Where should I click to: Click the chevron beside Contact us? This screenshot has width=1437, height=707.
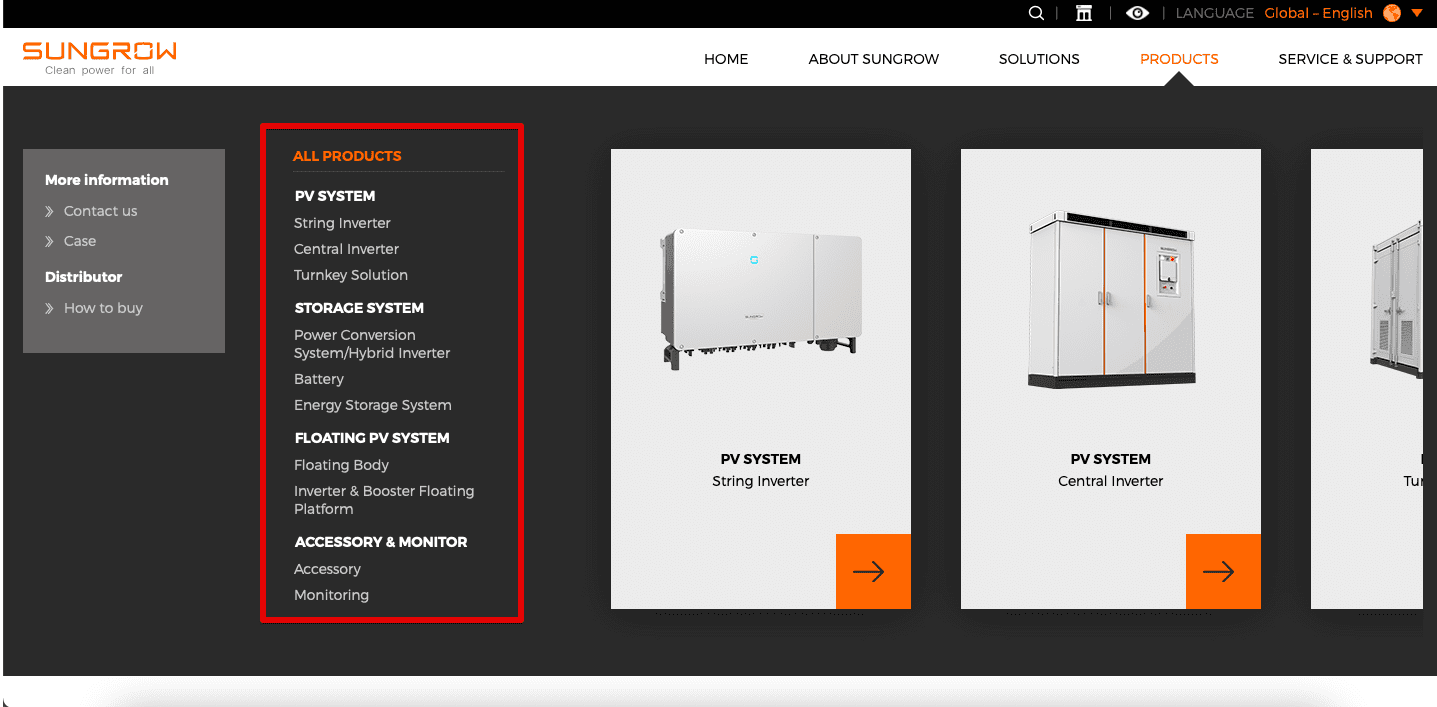click(x=50, y=211)
